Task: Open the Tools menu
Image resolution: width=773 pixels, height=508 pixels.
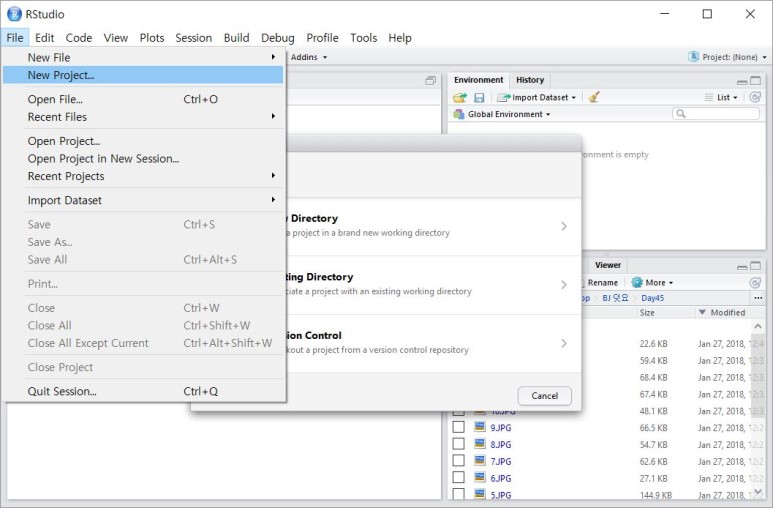Action: point(363,37)
